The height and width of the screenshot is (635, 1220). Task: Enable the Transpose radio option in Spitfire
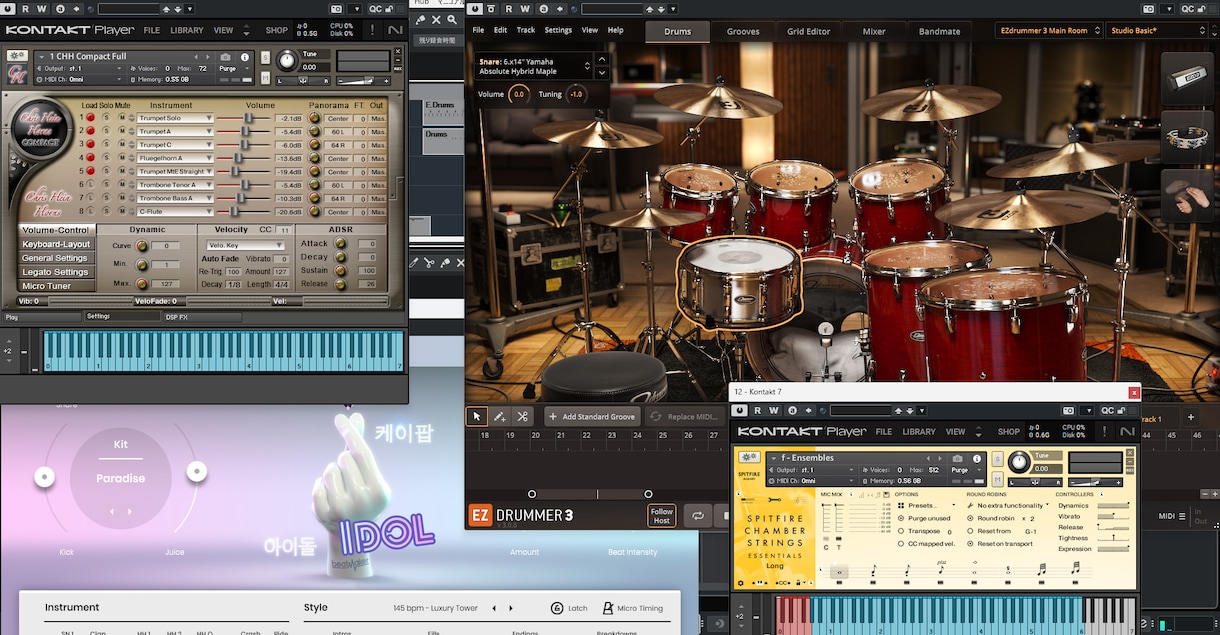click(x=899, y=531)
